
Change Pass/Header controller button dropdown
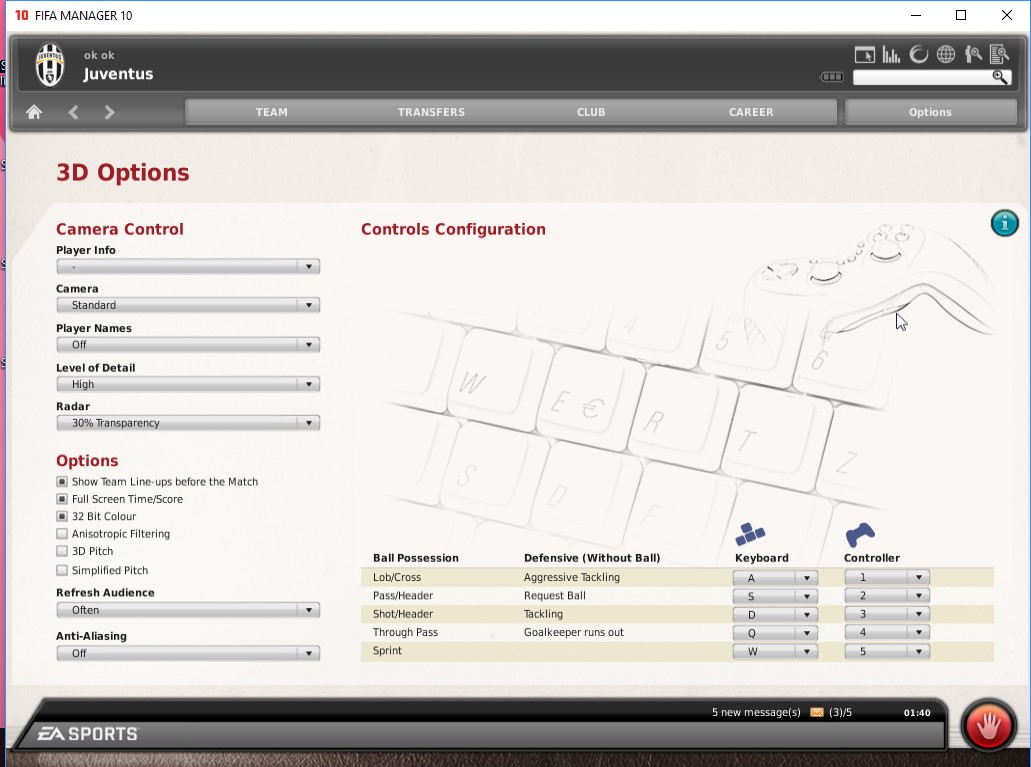[887, 596]
